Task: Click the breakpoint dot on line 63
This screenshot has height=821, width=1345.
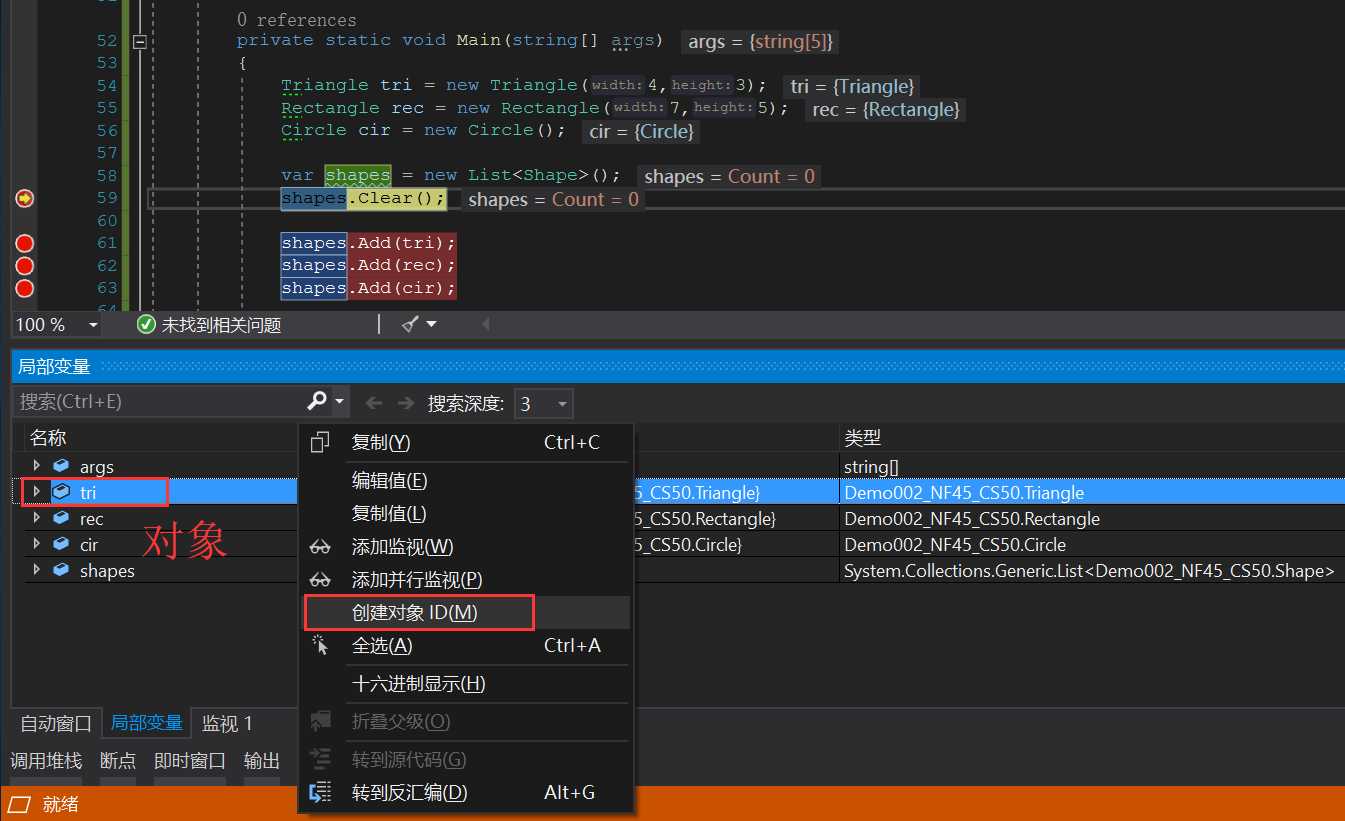Action: 25,288
